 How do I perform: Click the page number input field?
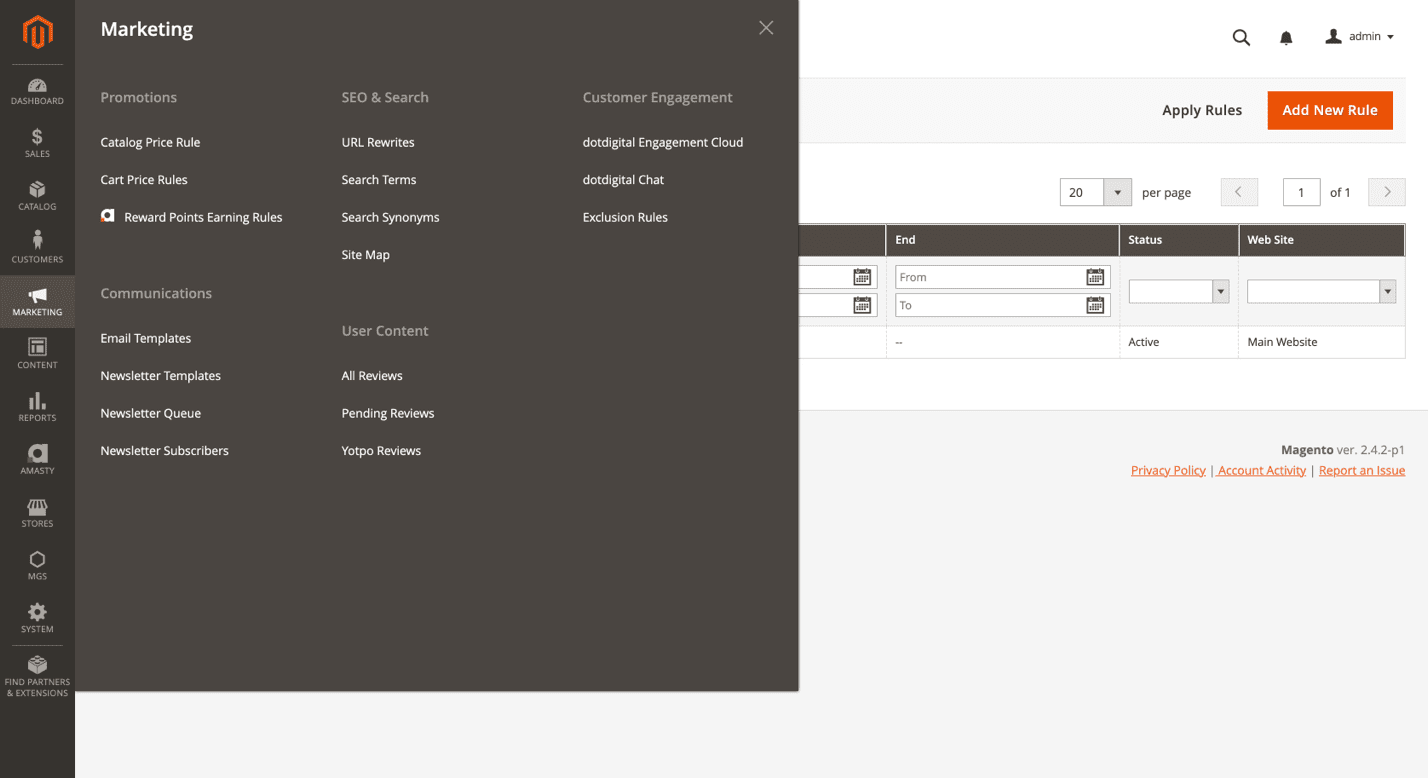coord(1301,192)
